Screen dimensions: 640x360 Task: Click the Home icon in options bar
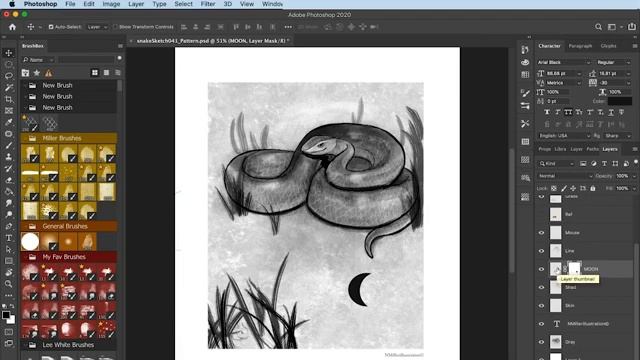pyautogui.click(x=12, y=27)
